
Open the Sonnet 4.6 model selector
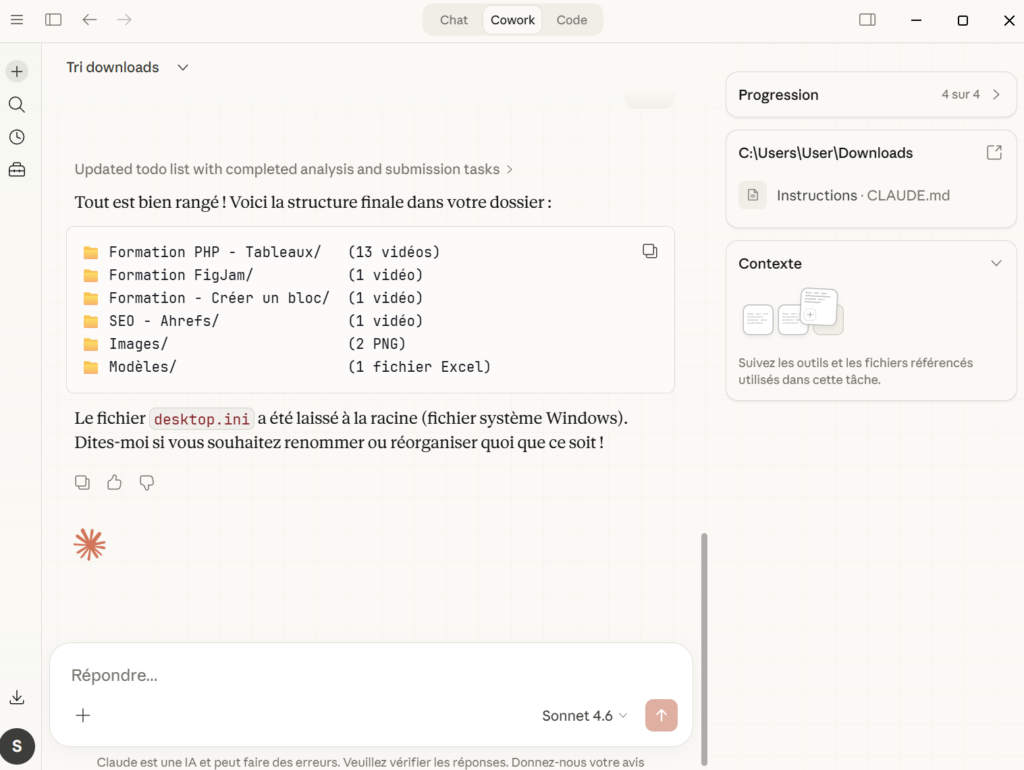pyautogui.click(x=585, y=716)
